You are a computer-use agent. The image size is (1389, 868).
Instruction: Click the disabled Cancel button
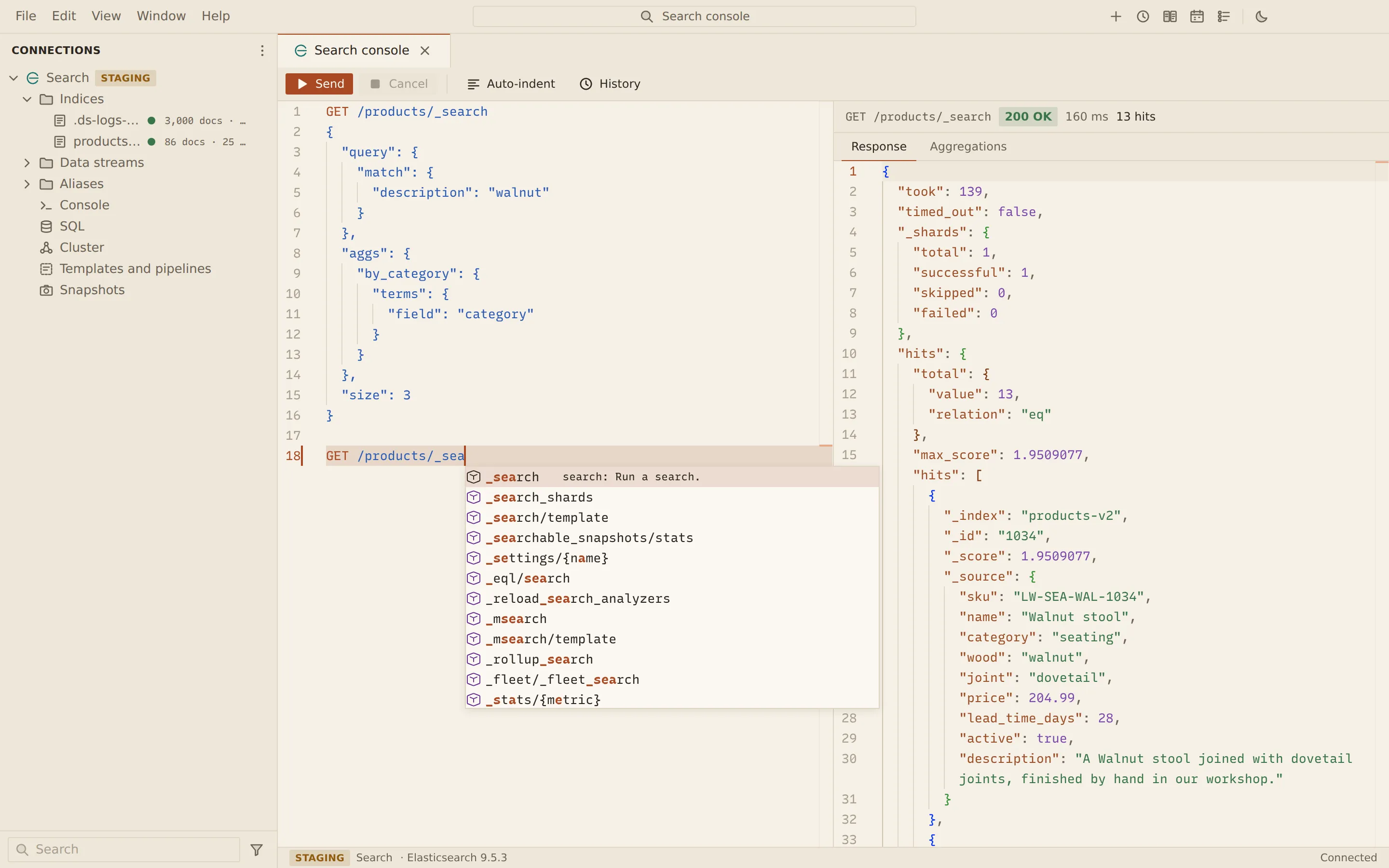pyautogui.click(x=399, y=84)
